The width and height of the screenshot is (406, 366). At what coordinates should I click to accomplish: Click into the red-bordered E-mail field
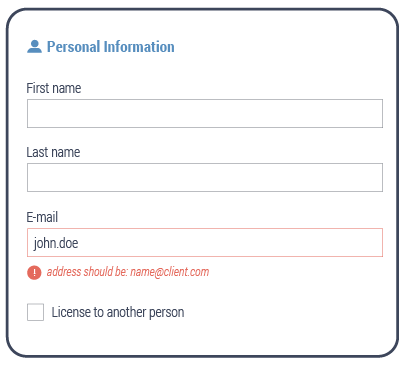click(205, 242)
